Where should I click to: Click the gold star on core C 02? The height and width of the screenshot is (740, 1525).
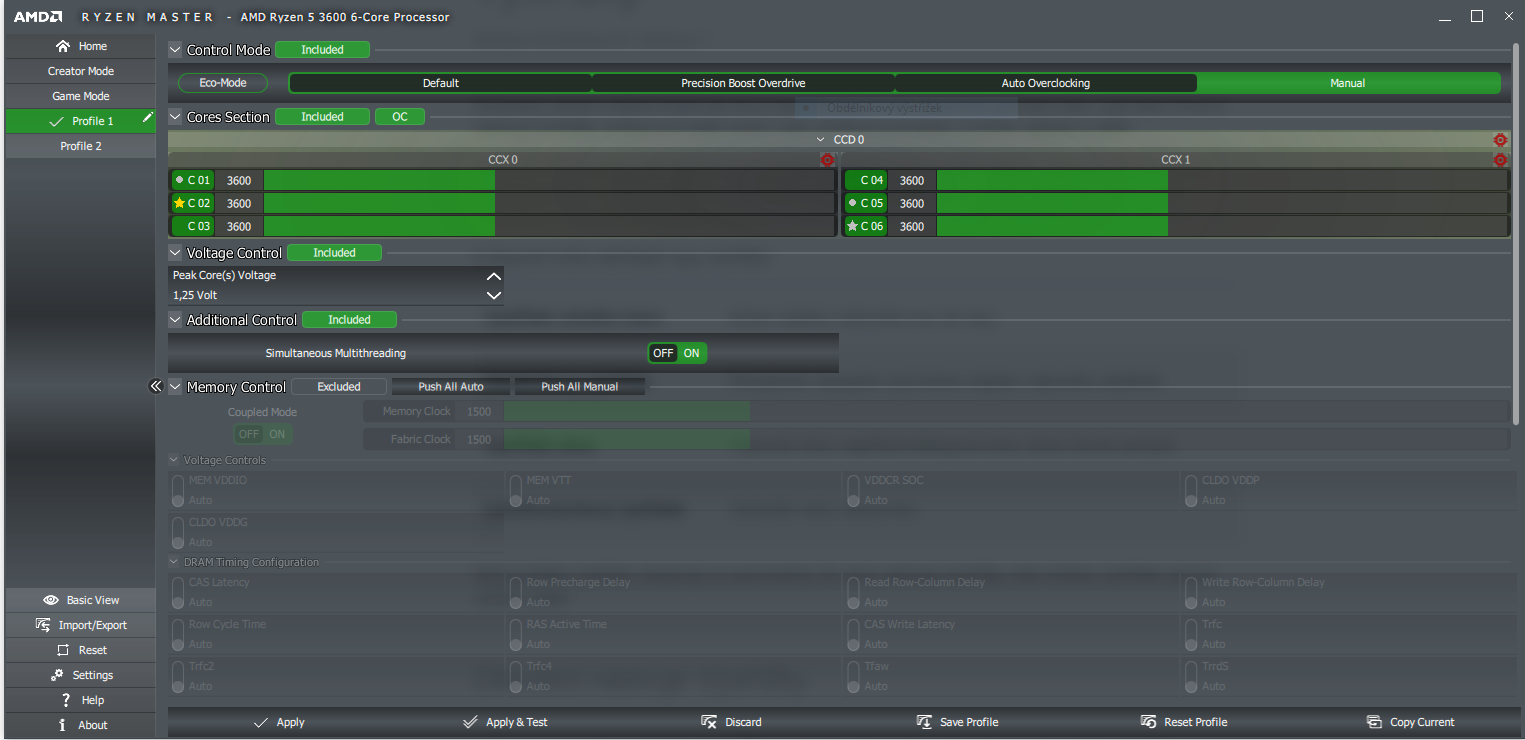click(180, 203)
